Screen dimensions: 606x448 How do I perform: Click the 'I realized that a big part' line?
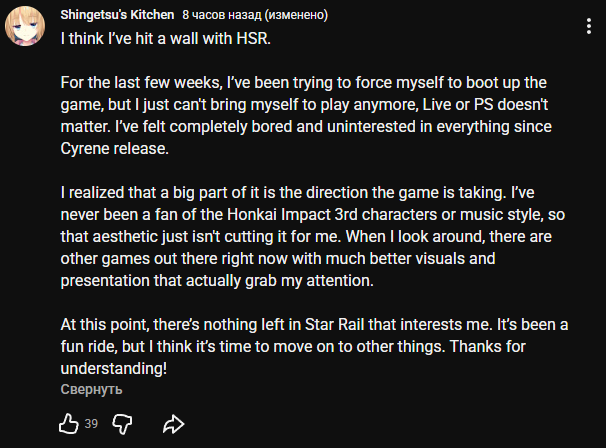click(x=160, y=193)
